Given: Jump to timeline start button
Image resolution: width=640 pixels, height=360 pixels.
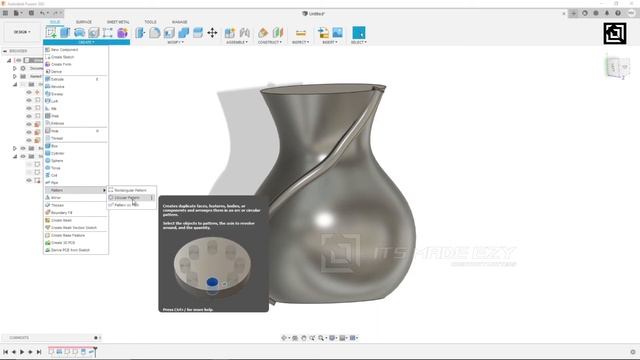Looking at the screenshot, I should (x=6, y=352).
